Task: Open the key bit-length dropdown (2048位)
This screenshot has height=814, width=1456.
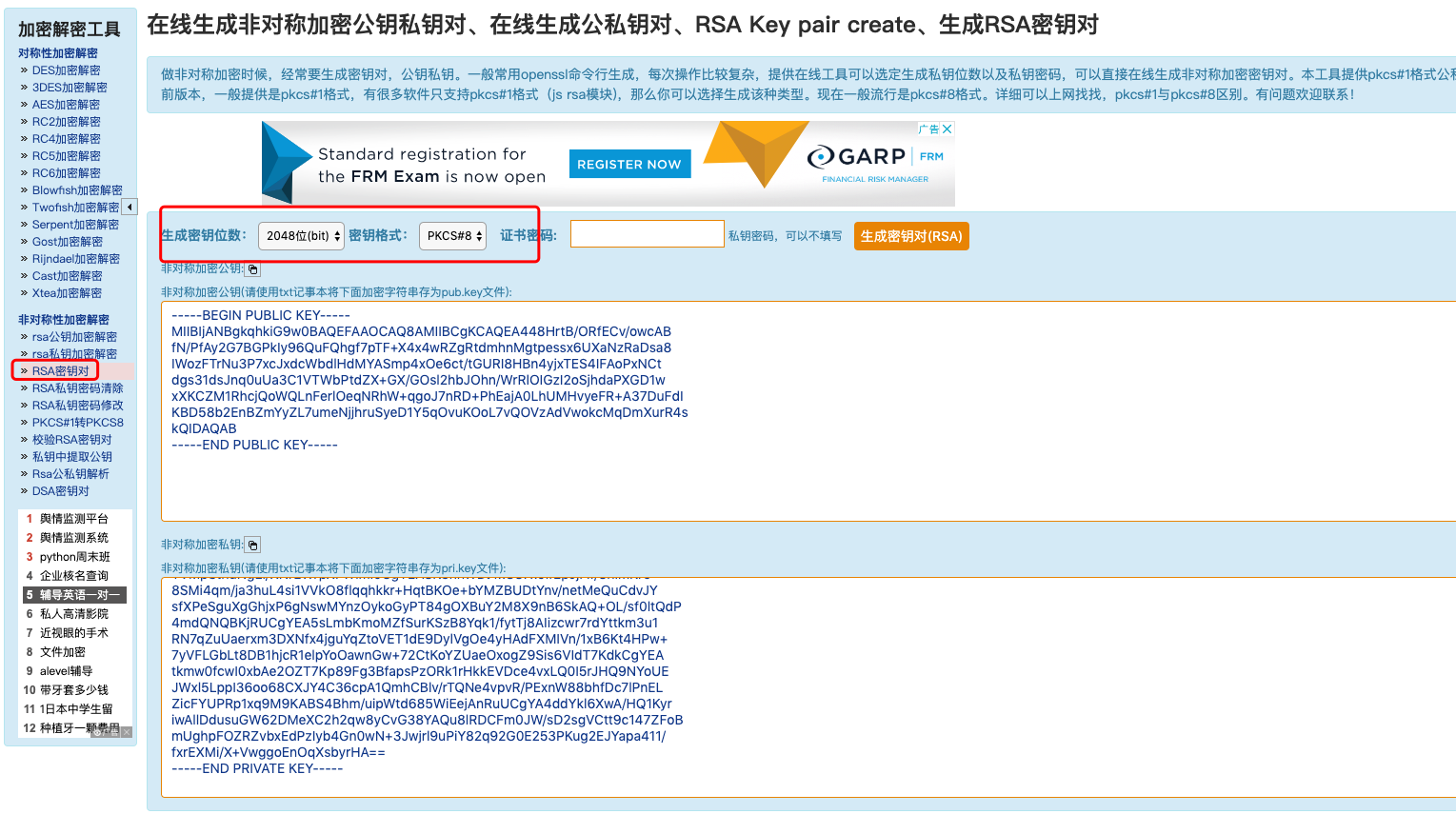Action: tap(301, 236)
